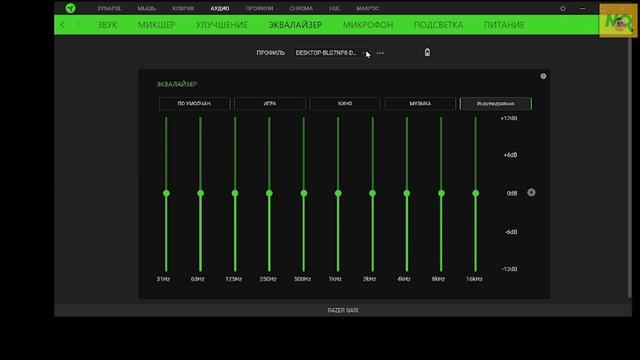Open the CHROMA top menu
This screenshot has width=640, height=360.
point(301,8)
